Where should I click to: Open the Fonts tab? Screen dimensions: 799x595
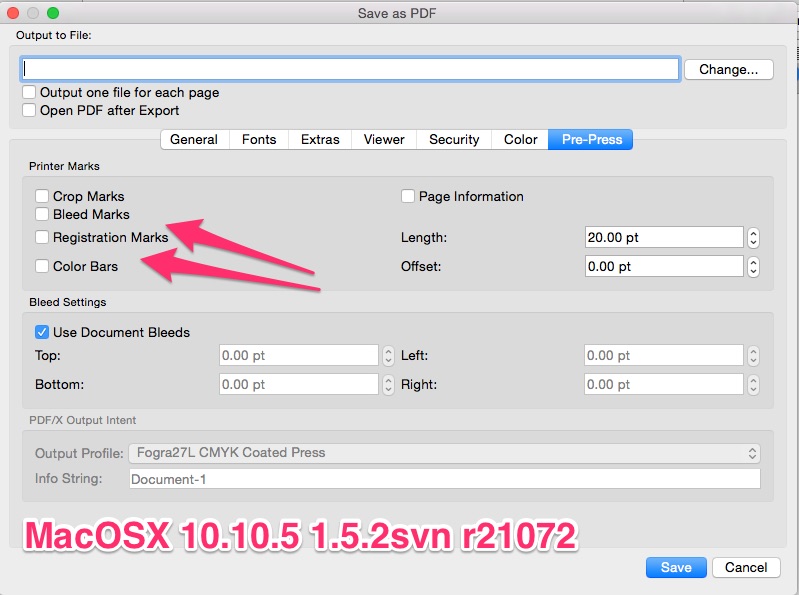(259, 140)
